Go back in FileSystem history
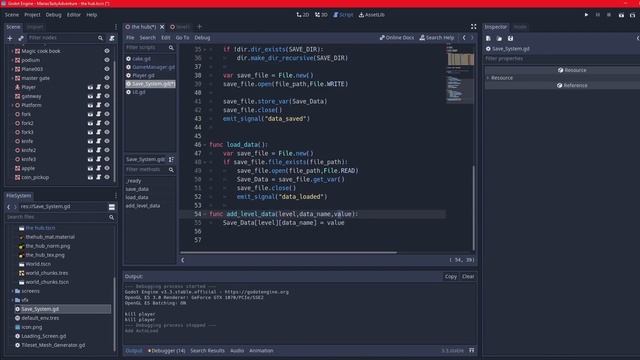The width and height of the screenshot is (640, 360). point(9,207)
